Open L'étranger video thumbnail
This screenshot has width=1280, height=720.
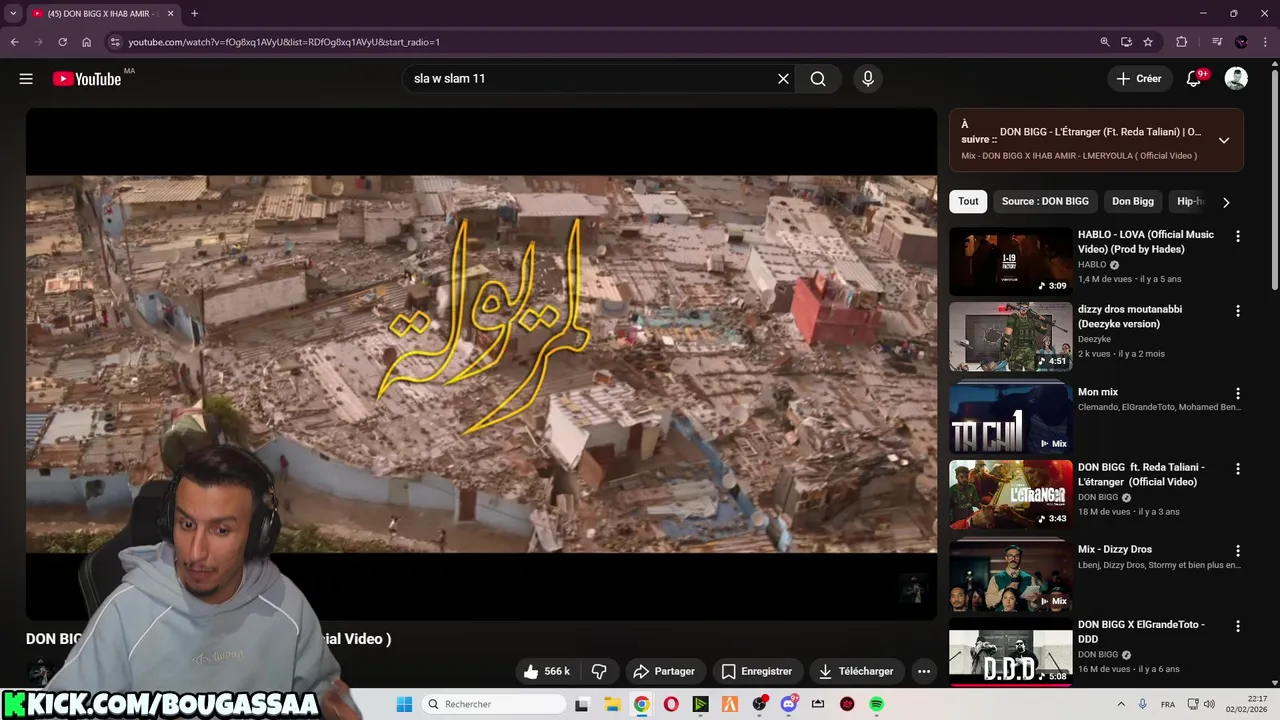point(1010,494)
